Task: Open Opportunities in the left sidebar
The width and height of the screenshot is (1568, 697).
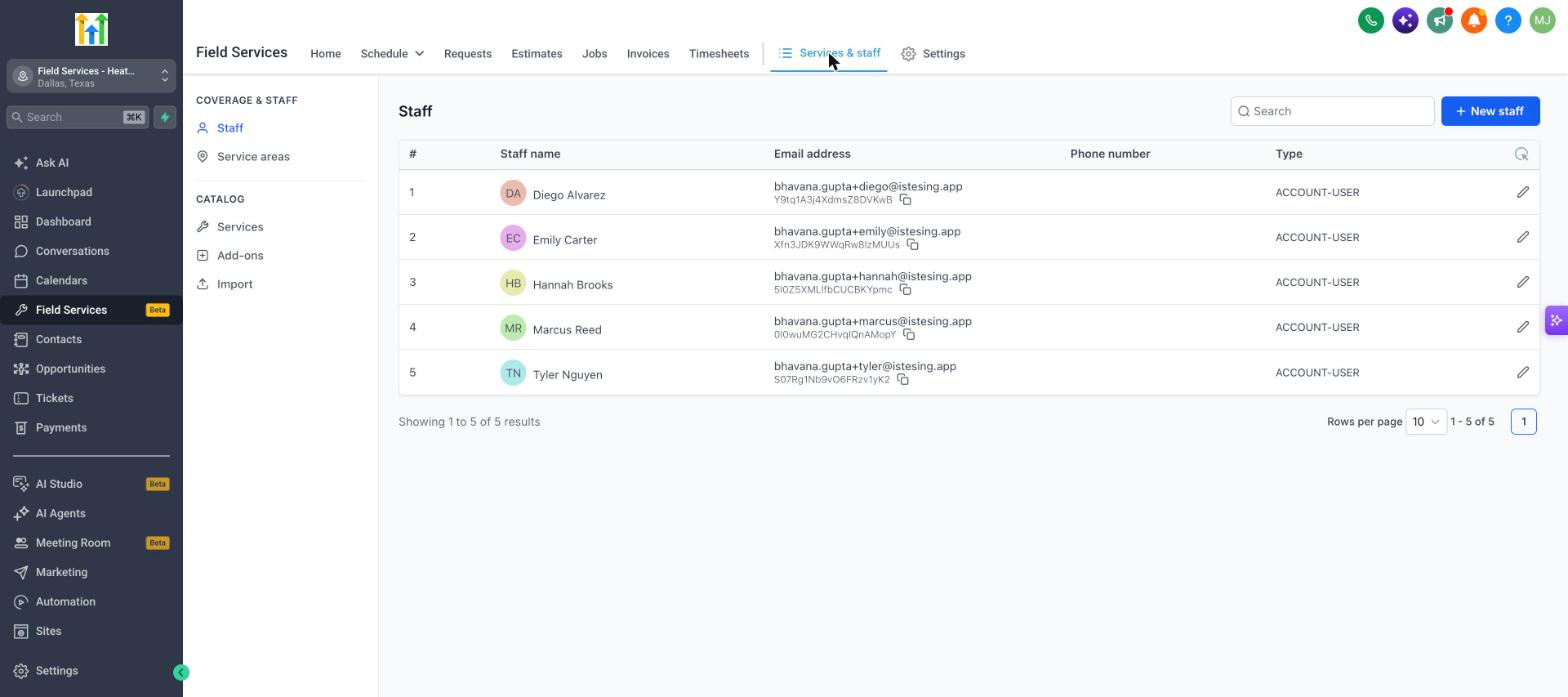Action: pyautogui.click(x=70, y=369)
